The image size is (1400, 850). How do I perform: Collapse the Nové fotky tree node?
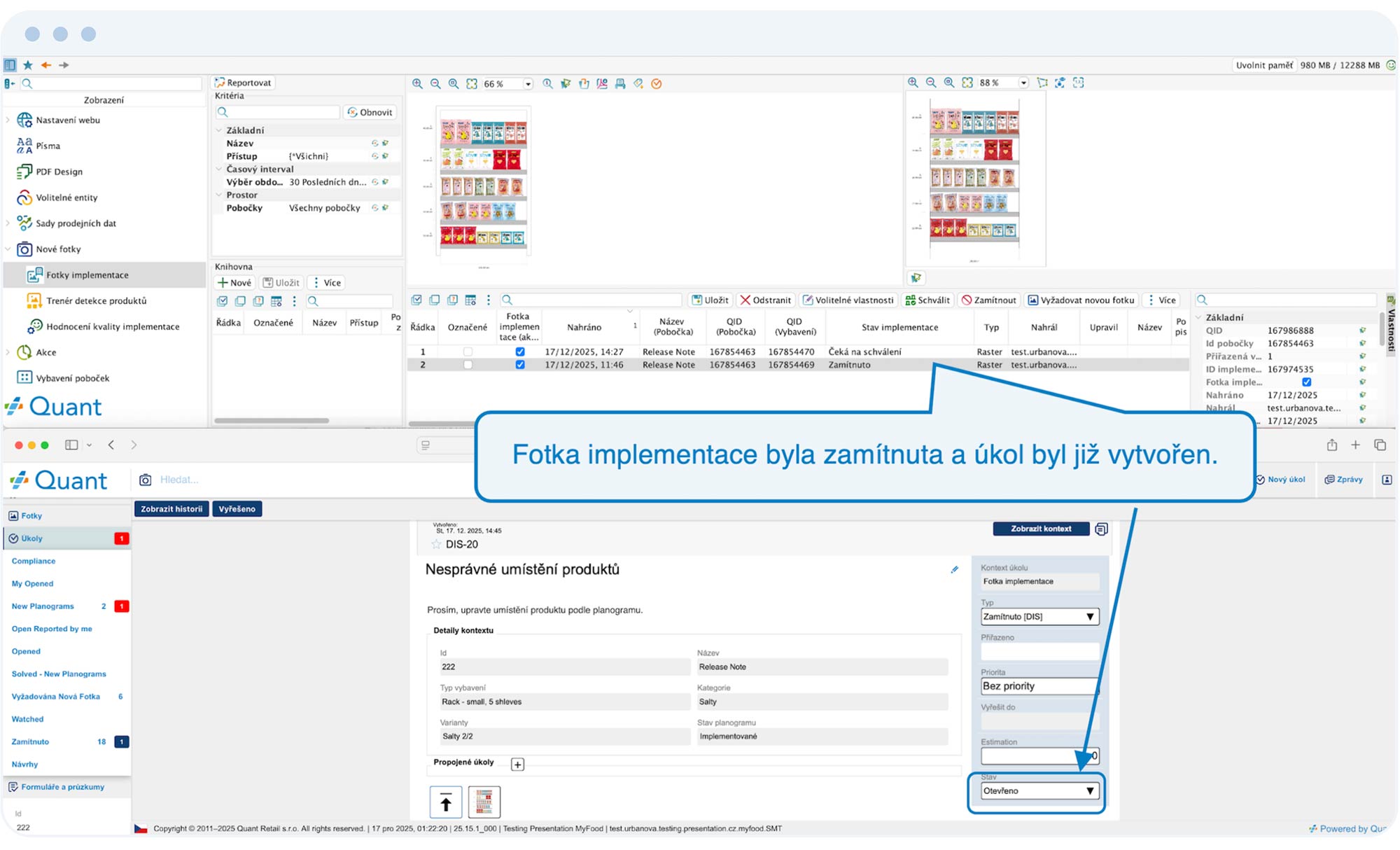pyautogui.click(x=8, y=249)
